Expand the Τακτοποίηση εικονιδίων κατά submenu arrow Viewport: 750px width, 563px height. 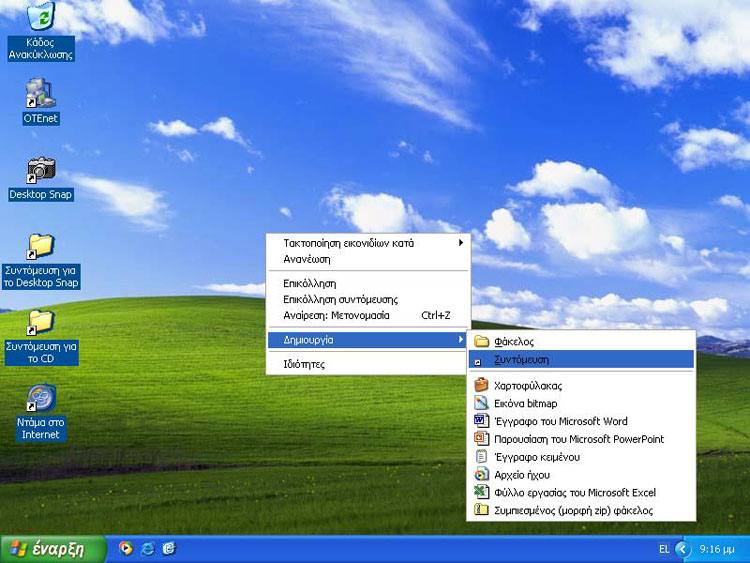coord(461,243)
